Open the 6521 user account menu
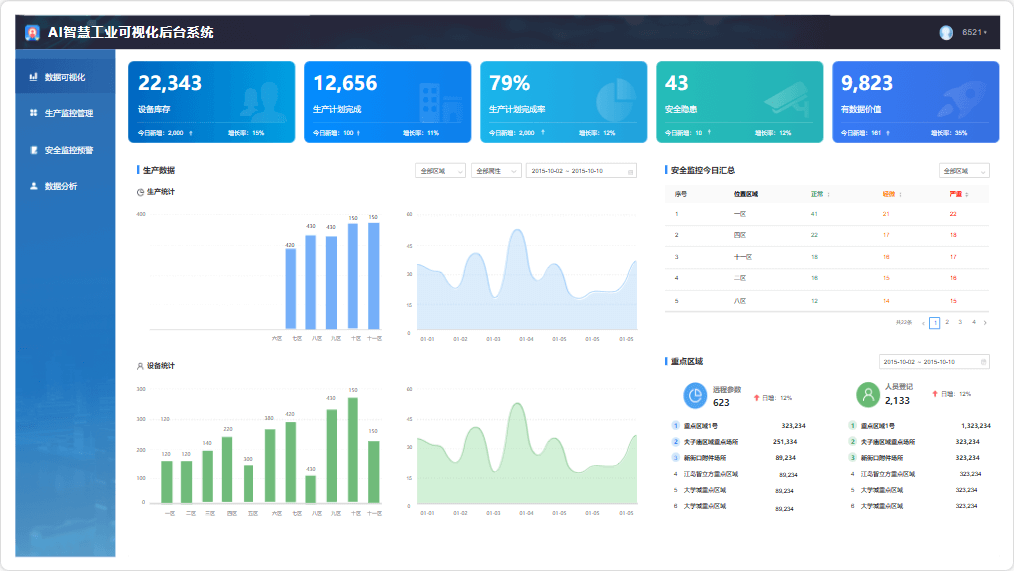The image size is (1014, 571). [x=974, y=33]
